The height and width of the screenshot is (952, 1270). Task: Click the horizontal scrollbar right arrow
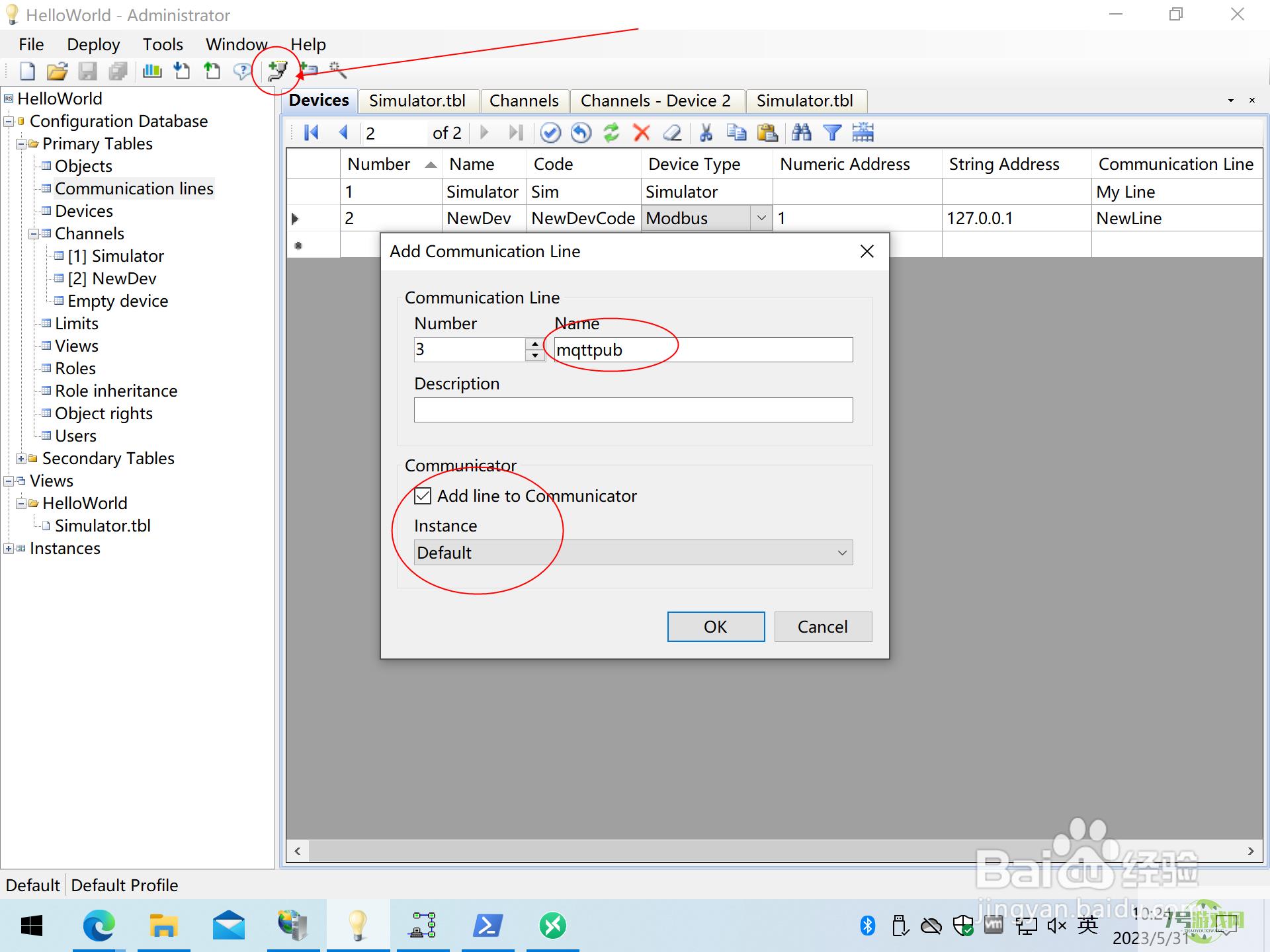1251,852
